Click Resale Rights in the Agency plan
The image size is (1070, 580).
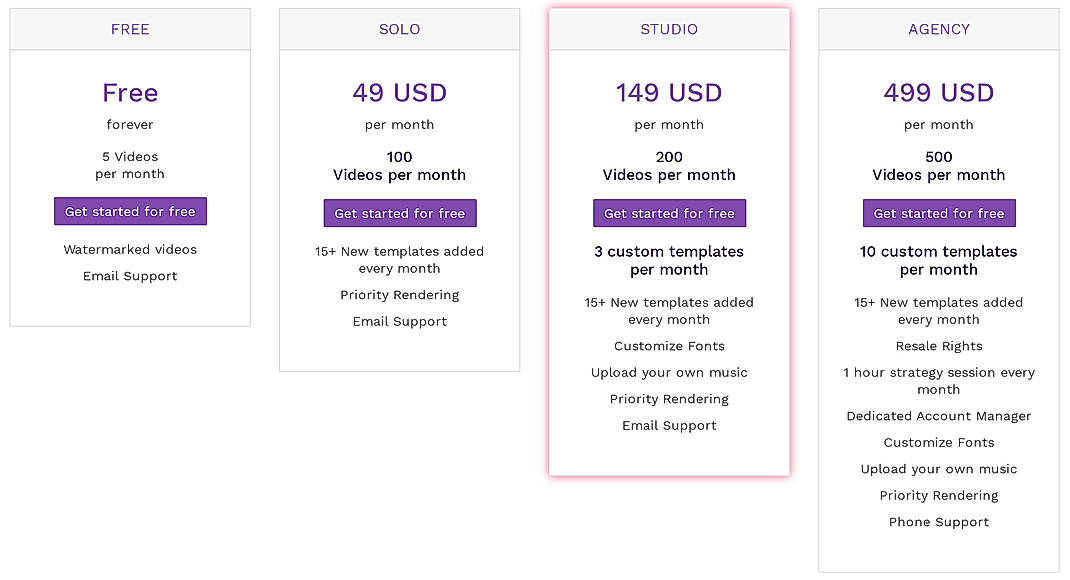click(x=938, y=345)
